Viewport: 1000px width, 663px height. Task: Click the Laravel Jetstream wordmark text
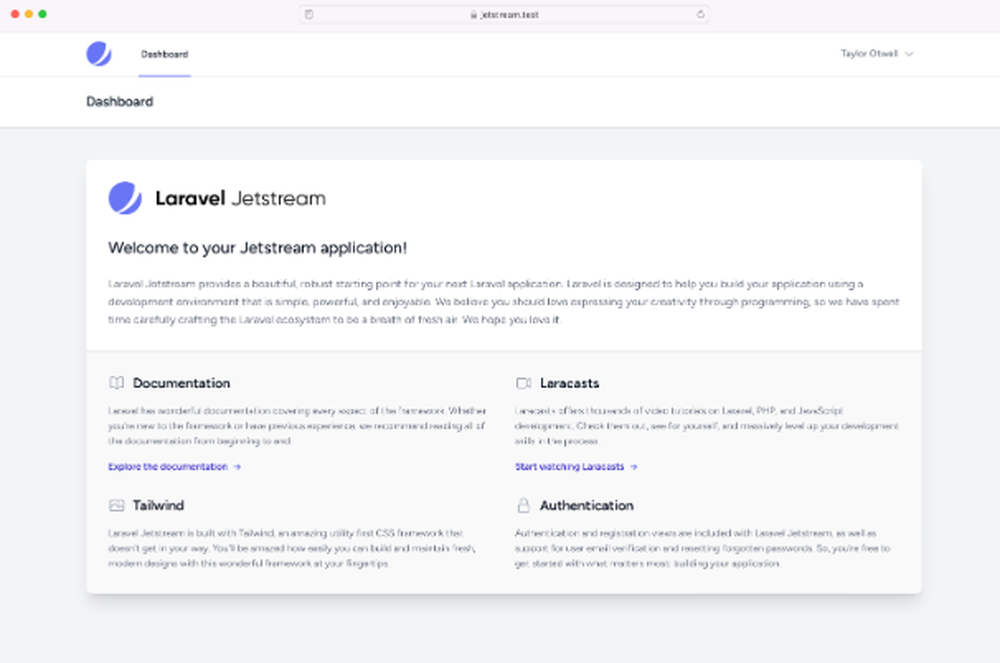tap(240, 198)
